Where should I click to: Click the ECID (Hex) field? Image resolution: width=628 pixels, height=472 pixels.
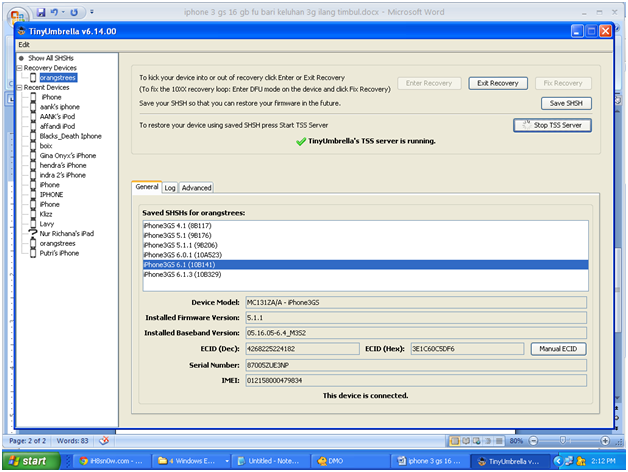(x=467, y=349)
